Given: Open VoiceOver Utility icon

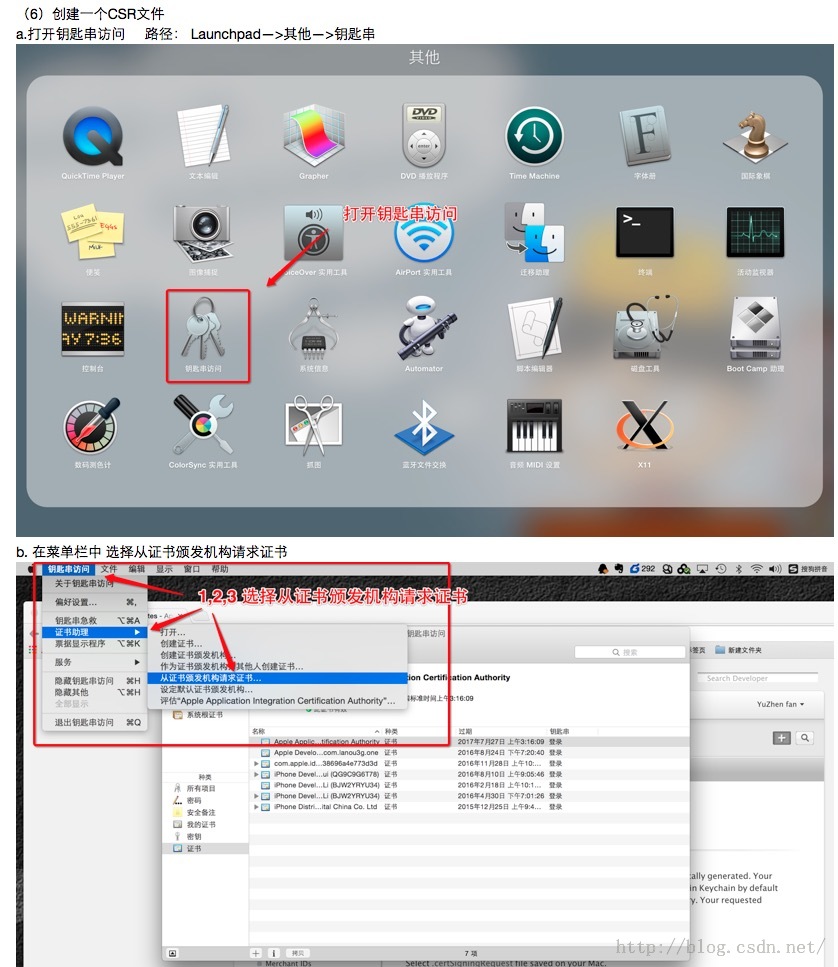Looking at the screenshot, I should (314, 233).
